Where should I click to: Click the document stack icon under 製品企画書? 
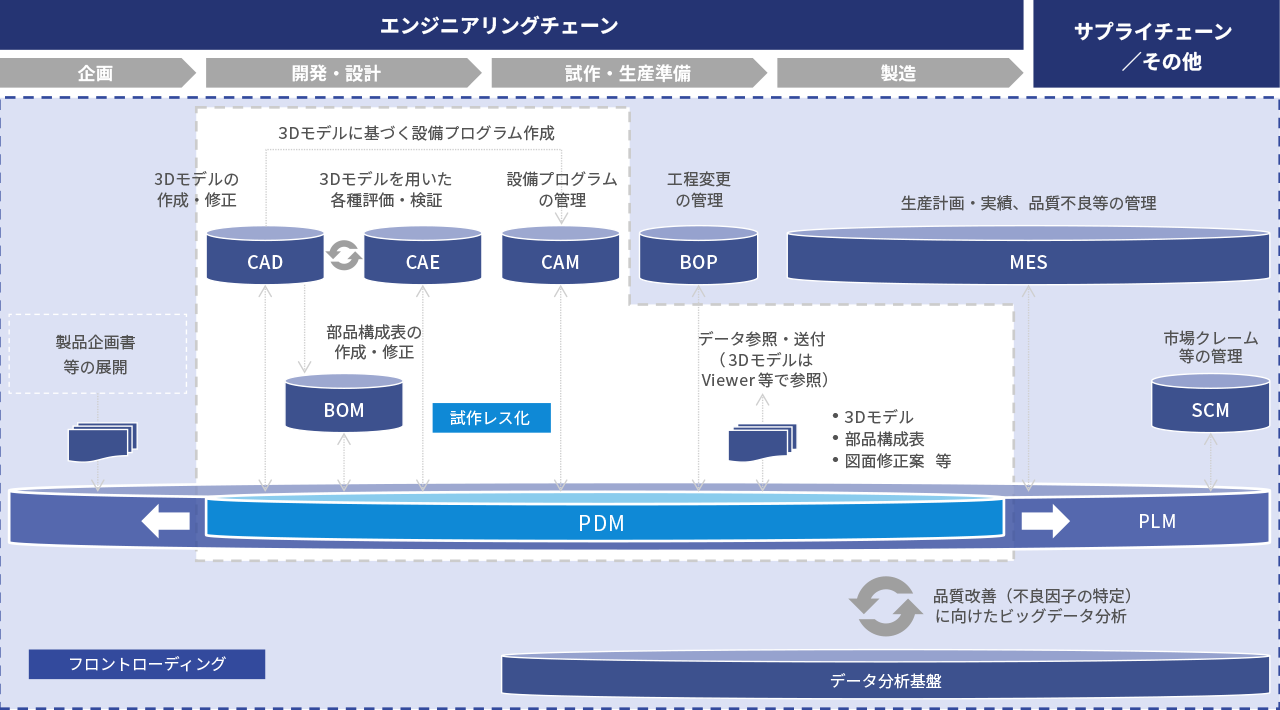[x=102, y=441]
